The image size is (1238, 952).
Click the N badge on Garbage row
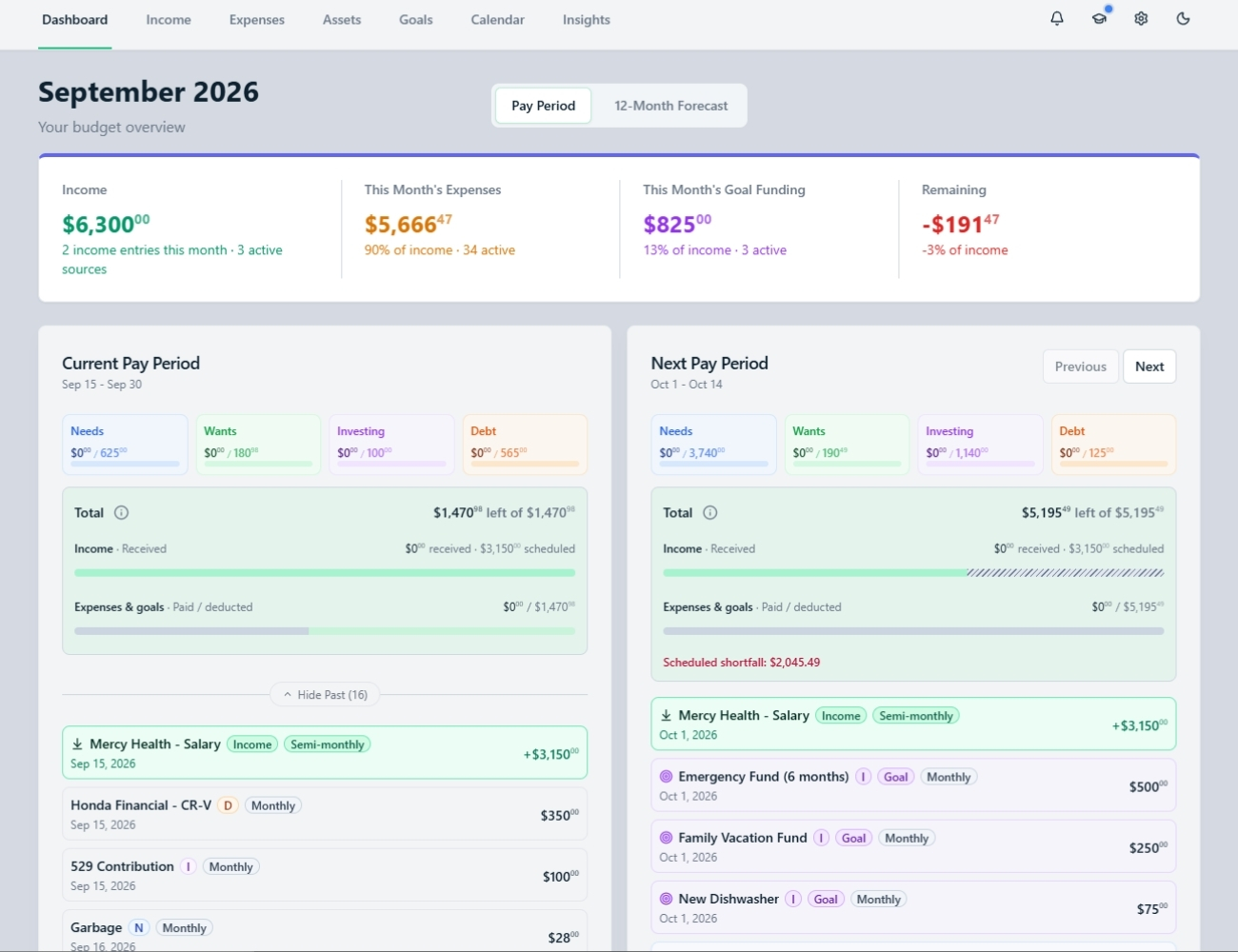pos(139,927)
